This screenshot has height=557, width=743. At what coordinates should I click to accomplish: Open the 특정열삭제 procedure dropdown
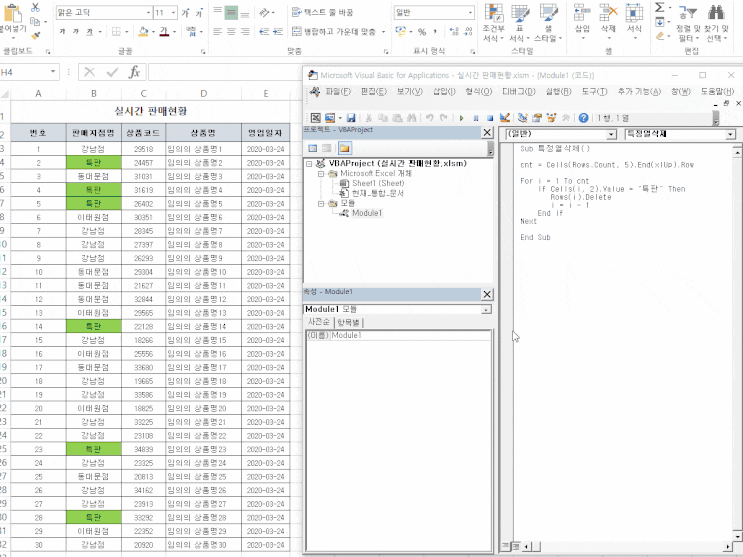[x=730, y=135]
